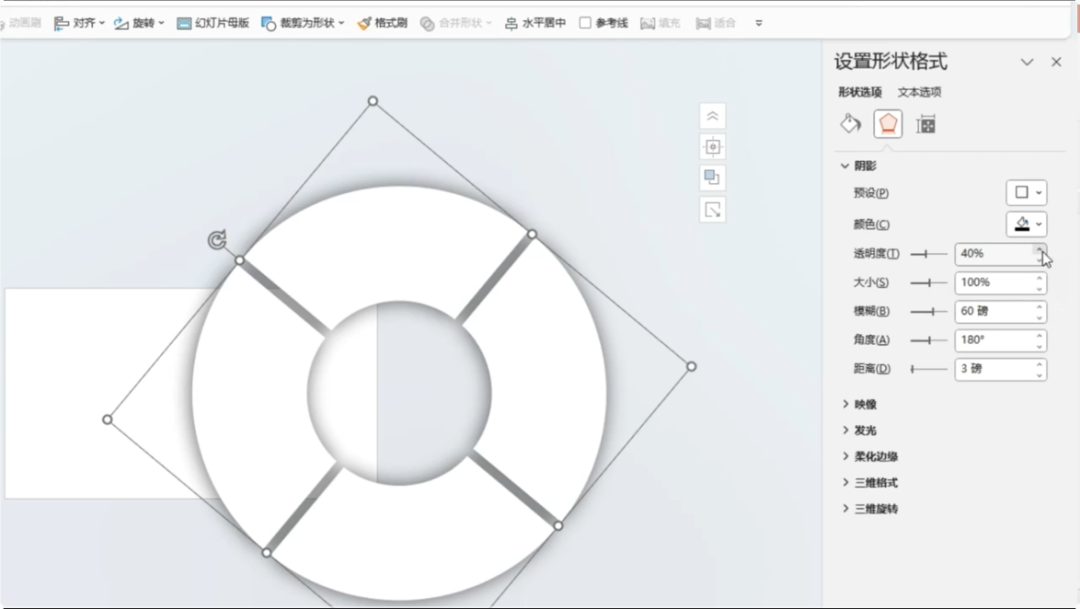Decrease 角度 with down spinner arrow
The image size is (1080, 609).
pyautogui.click(x=1039, y=347)
